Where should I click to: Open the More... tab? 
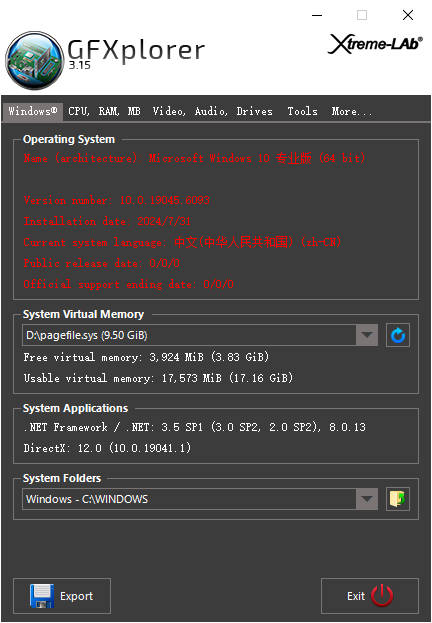pos(352,111)
